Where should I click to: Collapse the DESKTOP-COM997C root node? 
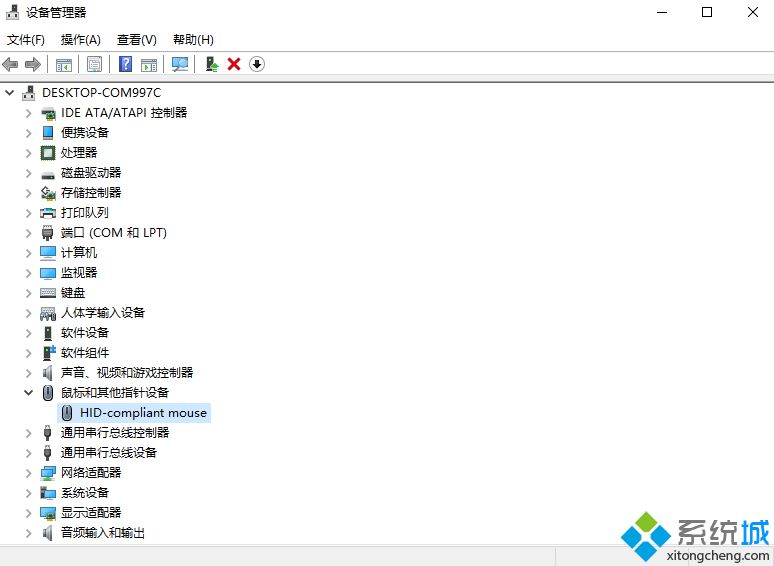click(x=9, y=93)
